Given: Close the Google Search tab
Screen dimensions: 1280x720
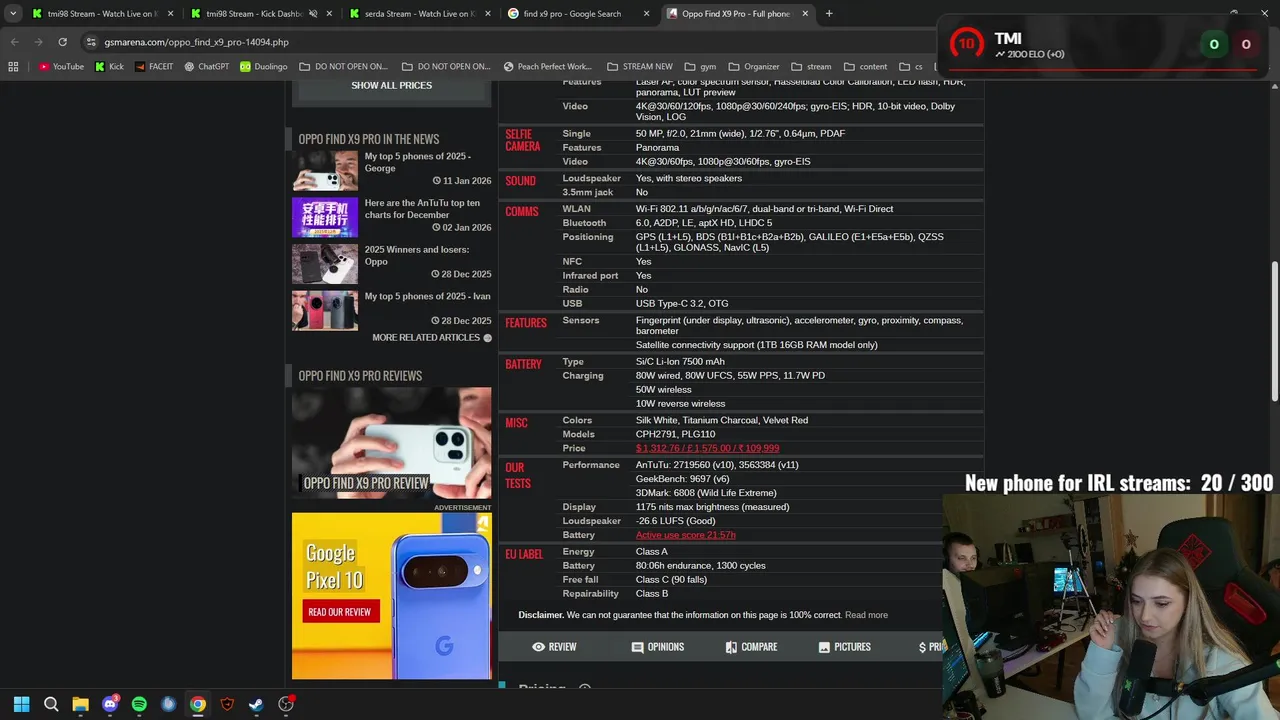Looking at the screenshot, I should [x=646, y=14].
